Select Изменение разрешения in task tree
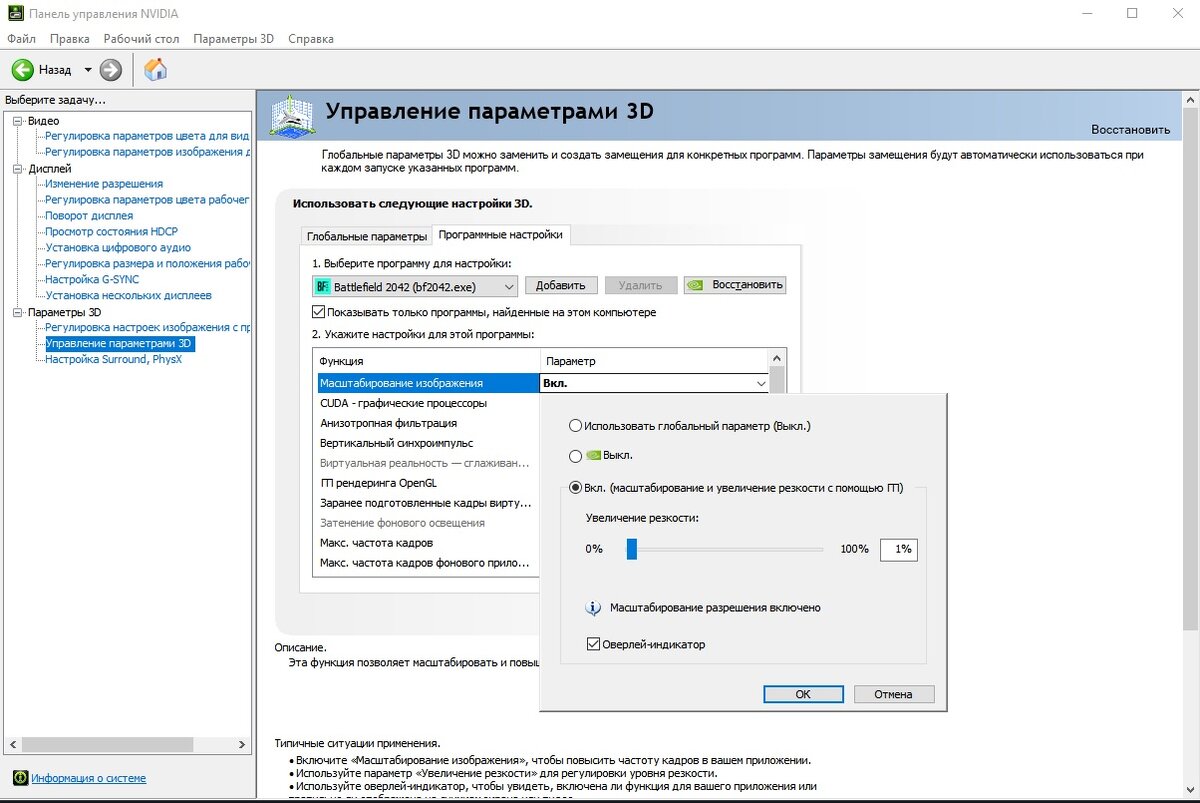The width and height of the screenshot is (1200, 803). [x=104, y=184]
